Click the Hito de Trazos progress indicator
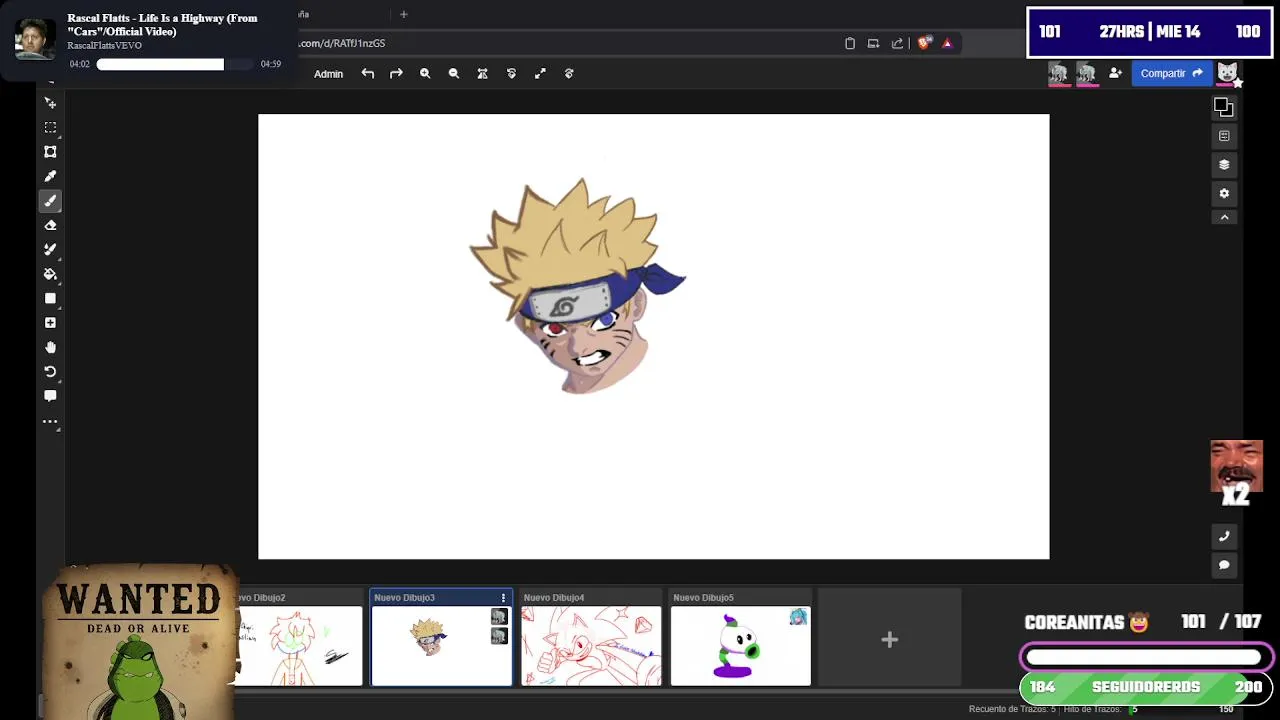Image resolution: width=1280 pixels, height=720 pixels. 1100,709
